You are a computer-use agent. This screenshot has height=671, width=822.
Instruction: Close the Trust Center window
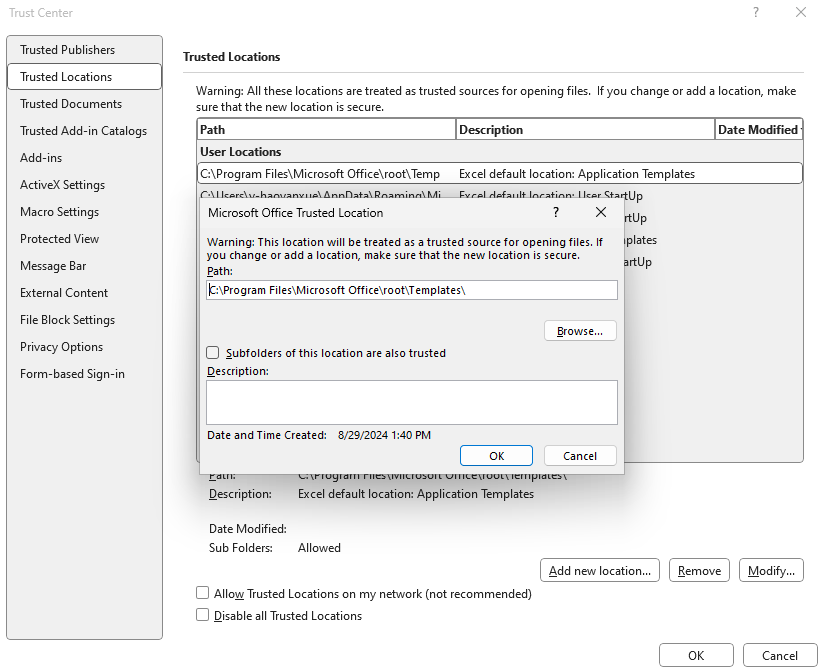coord(801,12)
